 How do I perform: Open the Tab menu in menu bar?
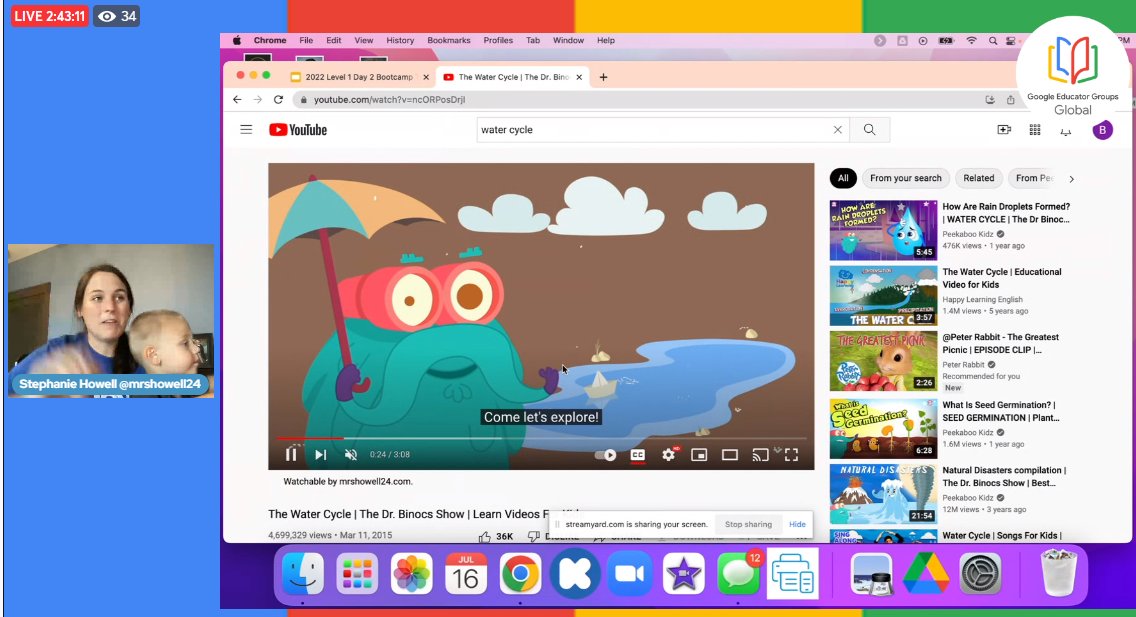(532, 41)
